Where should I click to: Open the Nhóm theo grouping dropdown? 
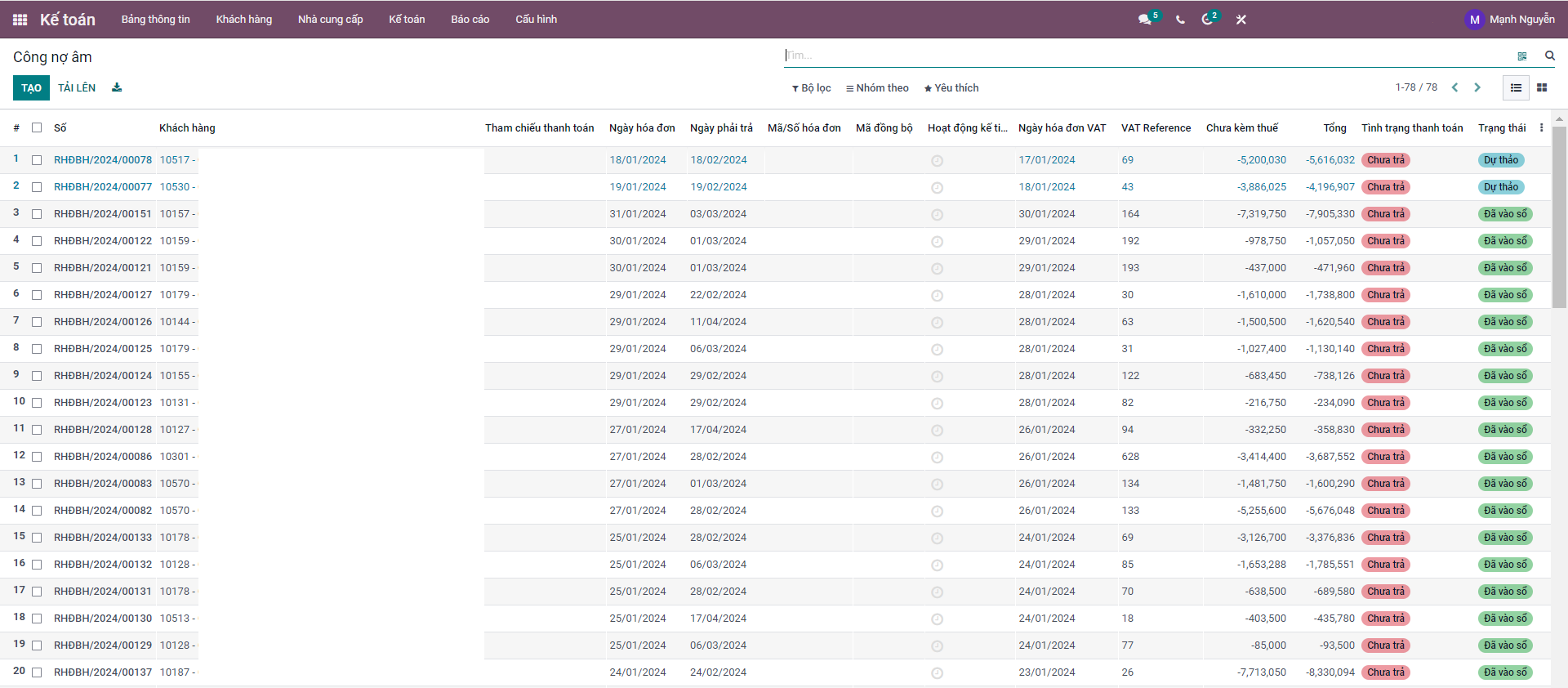click(x=877, y=88)
